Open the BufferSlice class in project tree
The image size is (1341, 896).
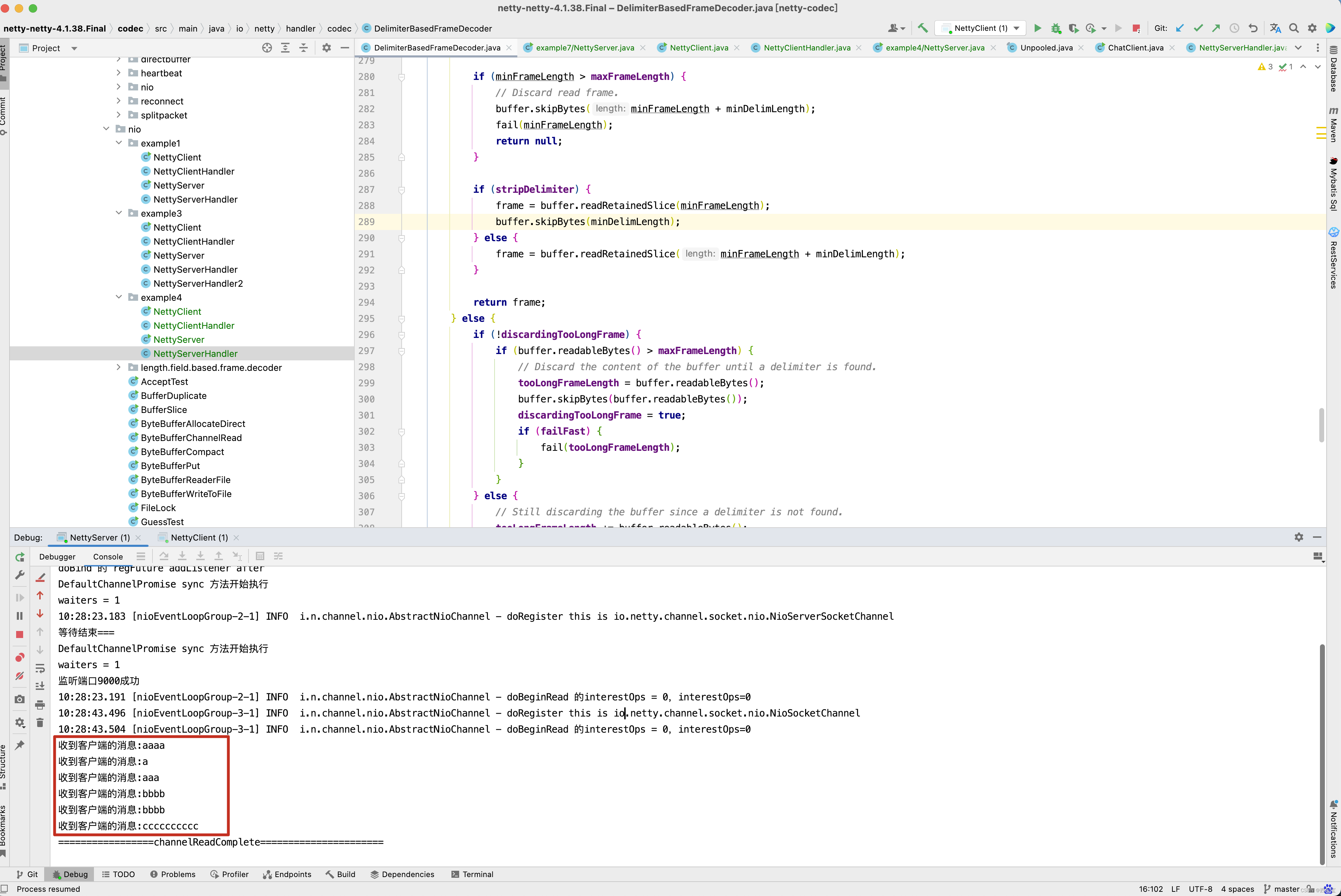tap(163, 410)
